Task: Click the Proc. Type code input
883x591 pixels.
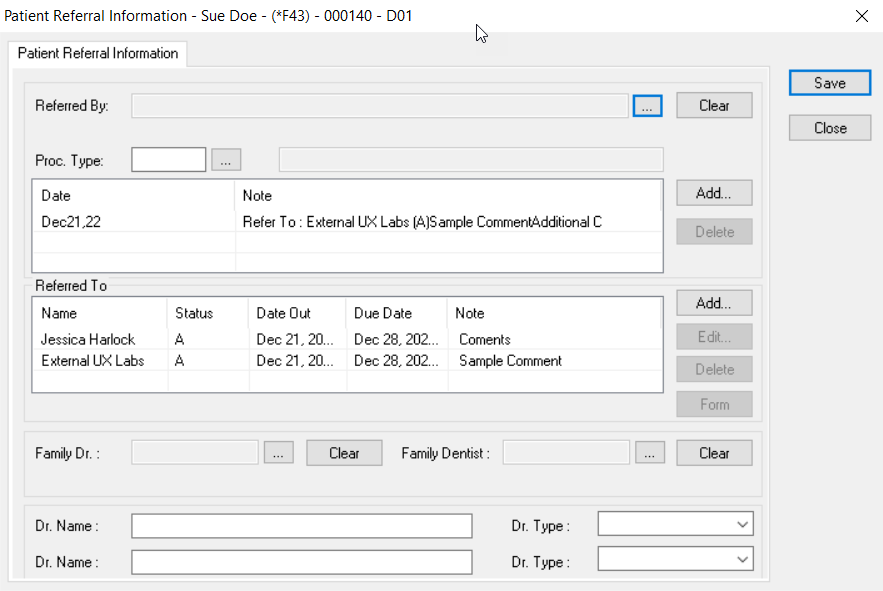Action: tap(168, 160)
